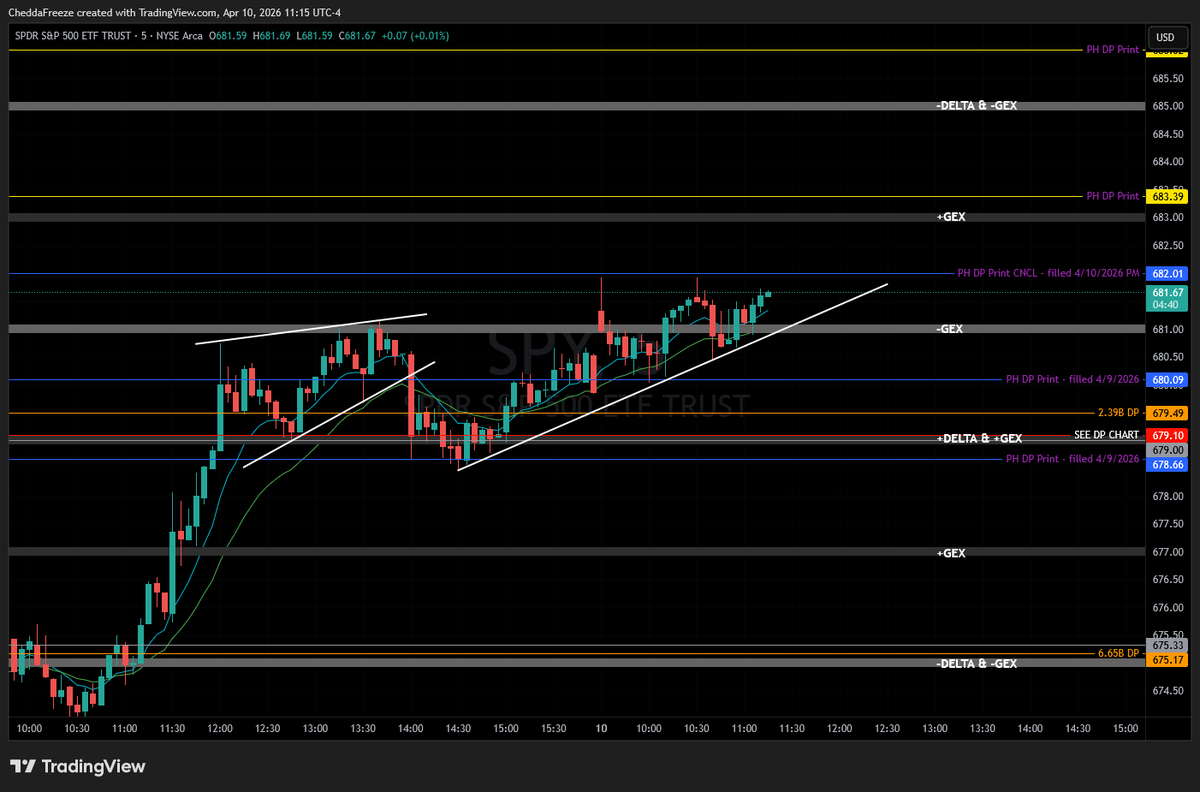
Task: Click the 678.00 tick on the price axis
Action: [1168, 497]
